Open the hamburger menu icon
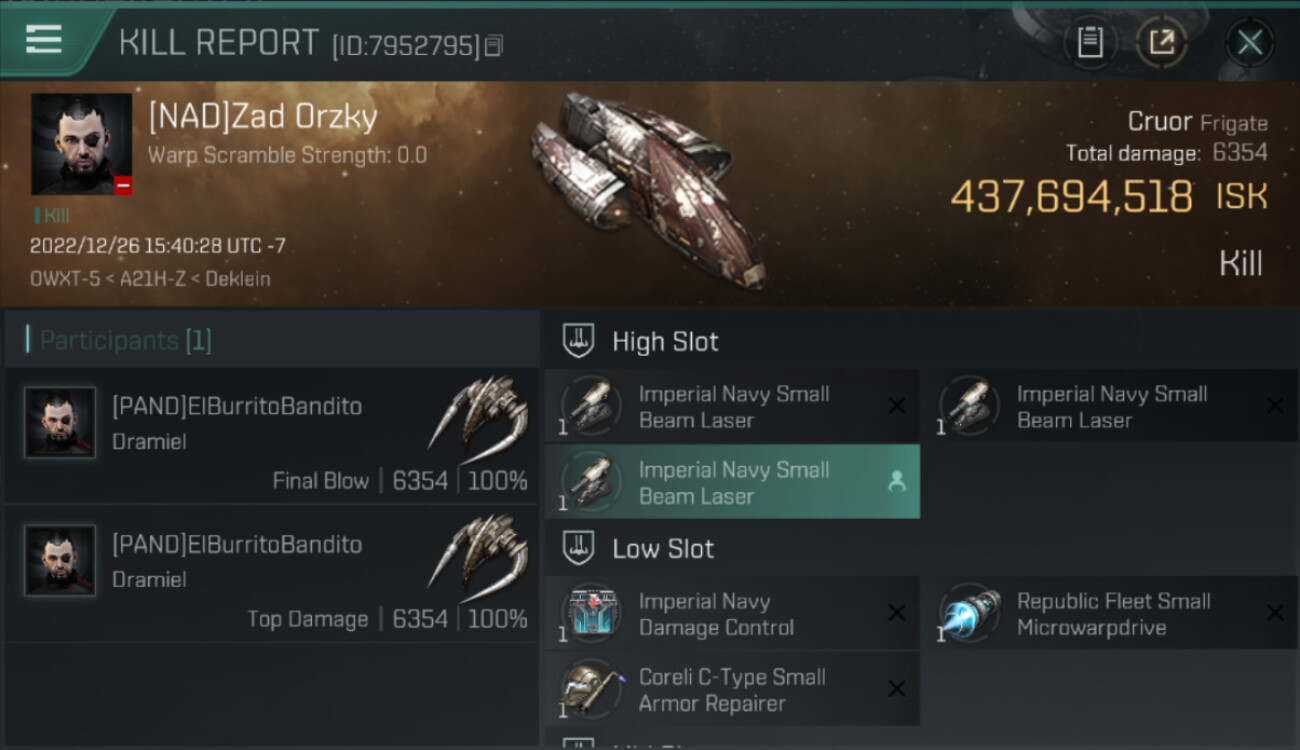Screen dimensions: 1300x750 (44, 40)
